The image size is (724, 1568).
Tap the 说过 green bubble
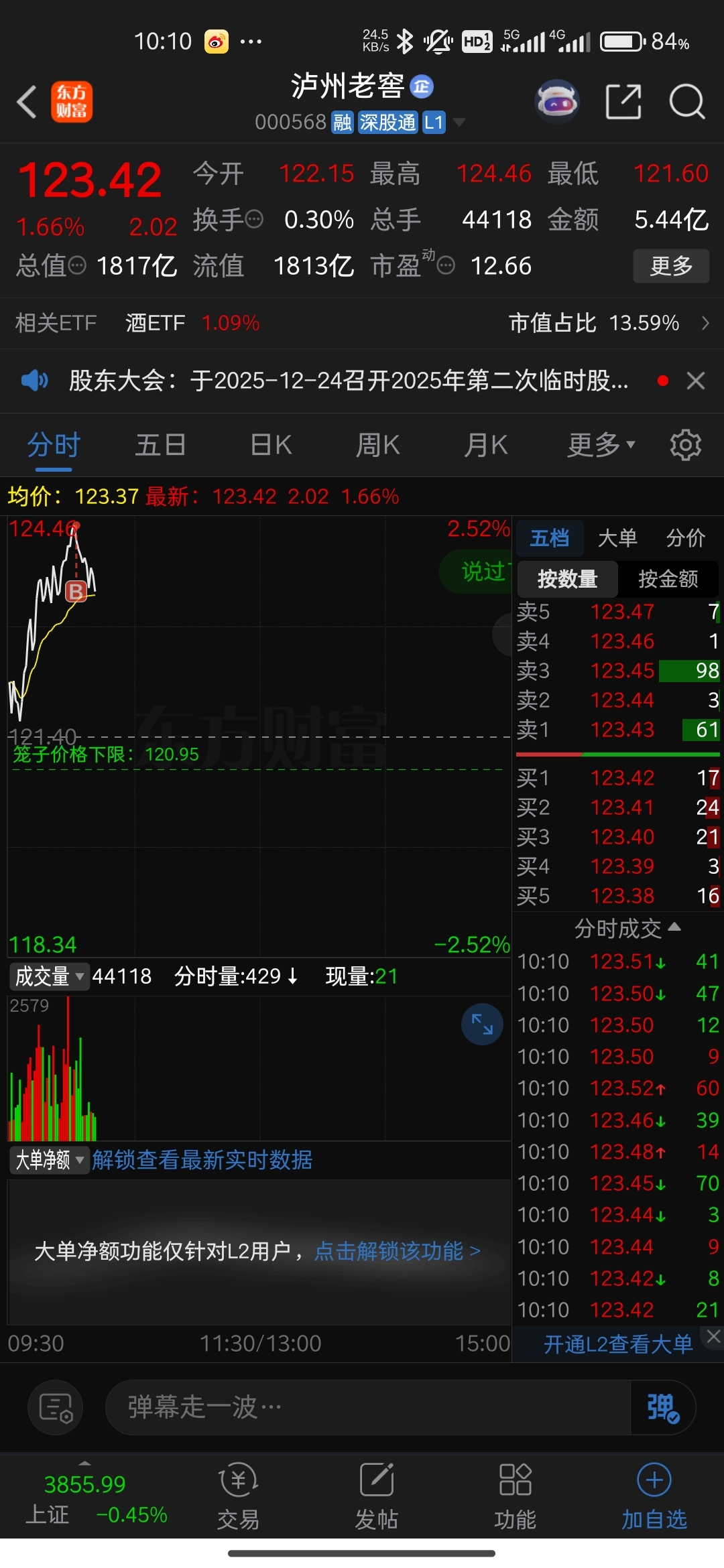[x=476, y=571]
